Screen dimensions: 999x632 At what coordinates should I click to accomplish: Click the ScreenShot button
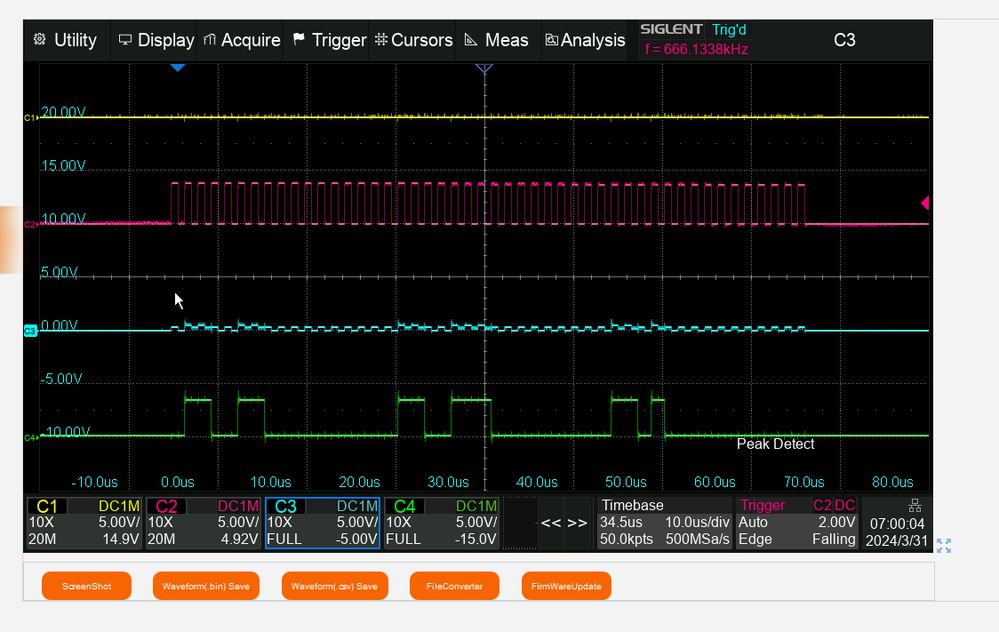tap(87, 586)
